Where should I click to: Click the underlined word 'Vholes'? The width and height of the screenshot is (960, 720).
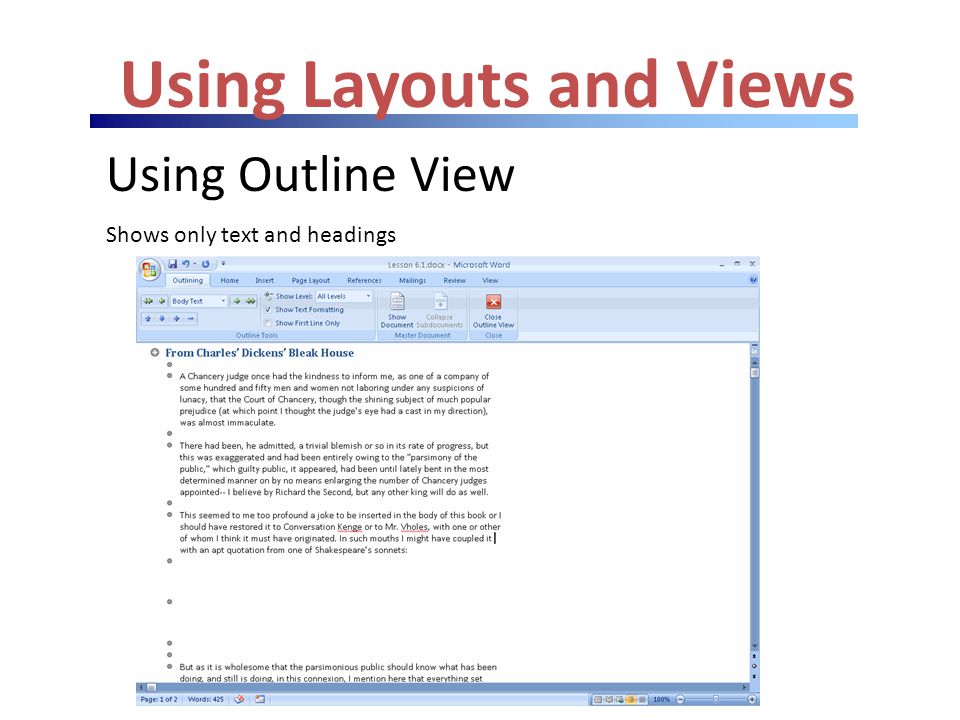pyautogui.click(x=414, y=527)
